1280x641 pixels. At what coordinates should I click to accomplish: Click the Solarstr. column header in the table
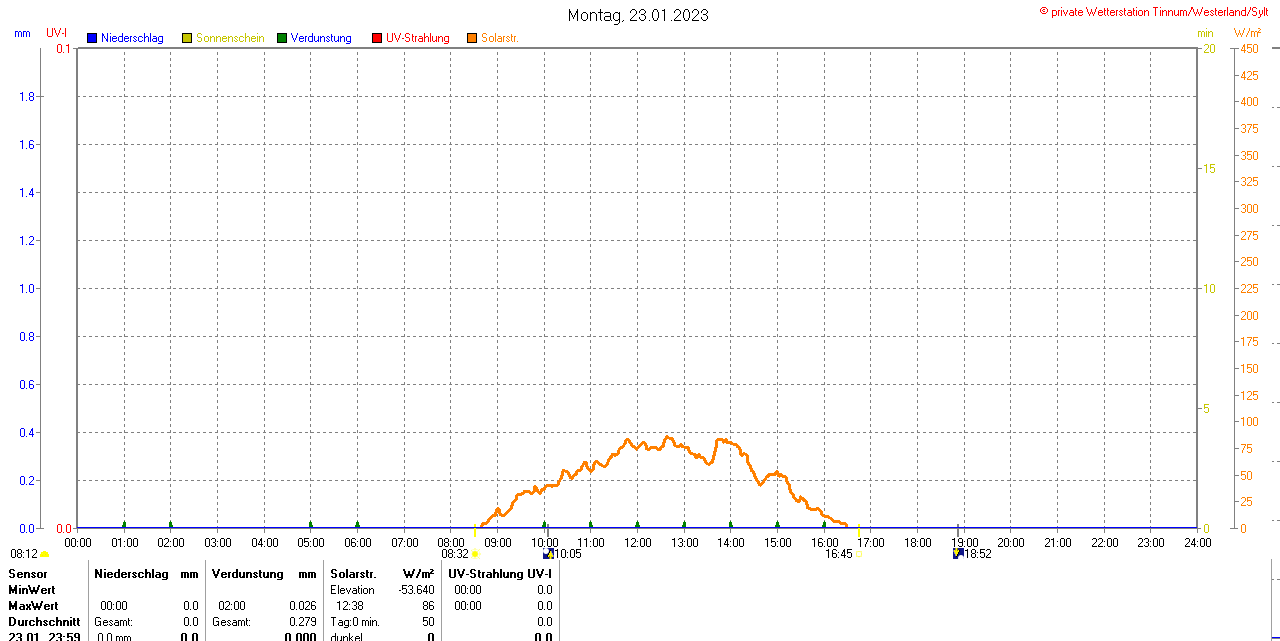353,573
